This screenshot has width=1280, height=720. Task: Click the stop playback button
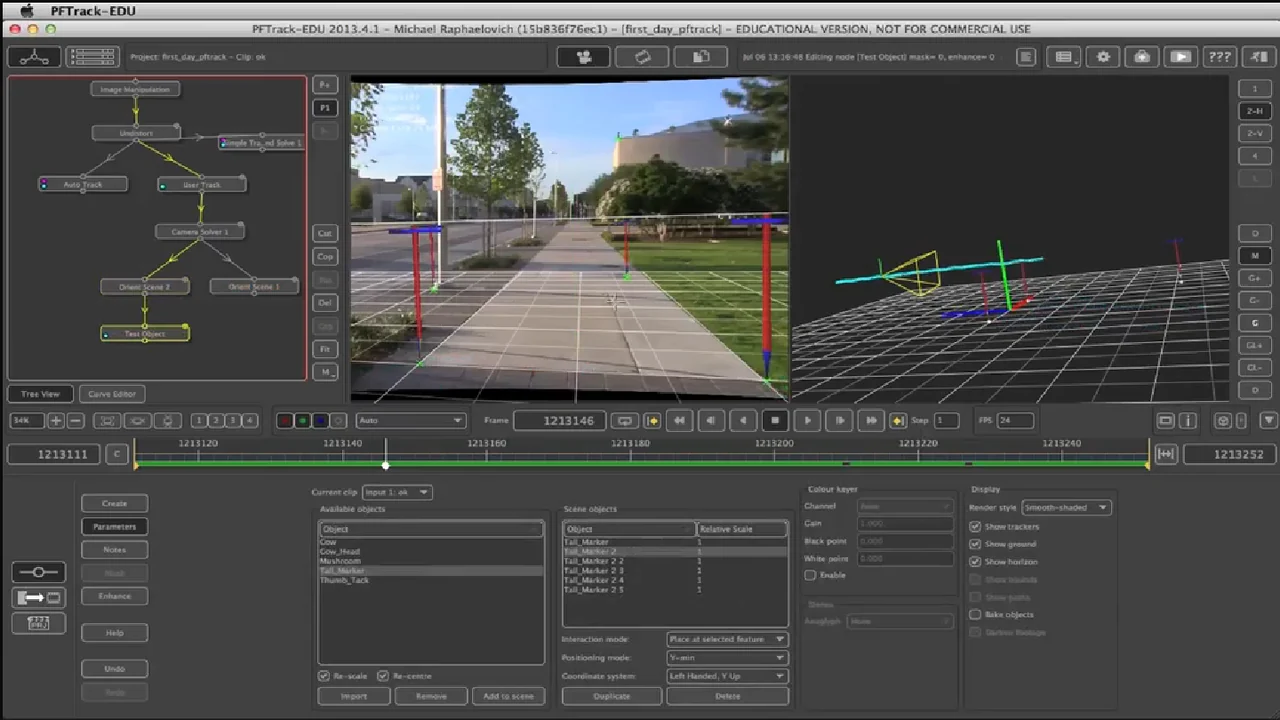click(775, 421)
